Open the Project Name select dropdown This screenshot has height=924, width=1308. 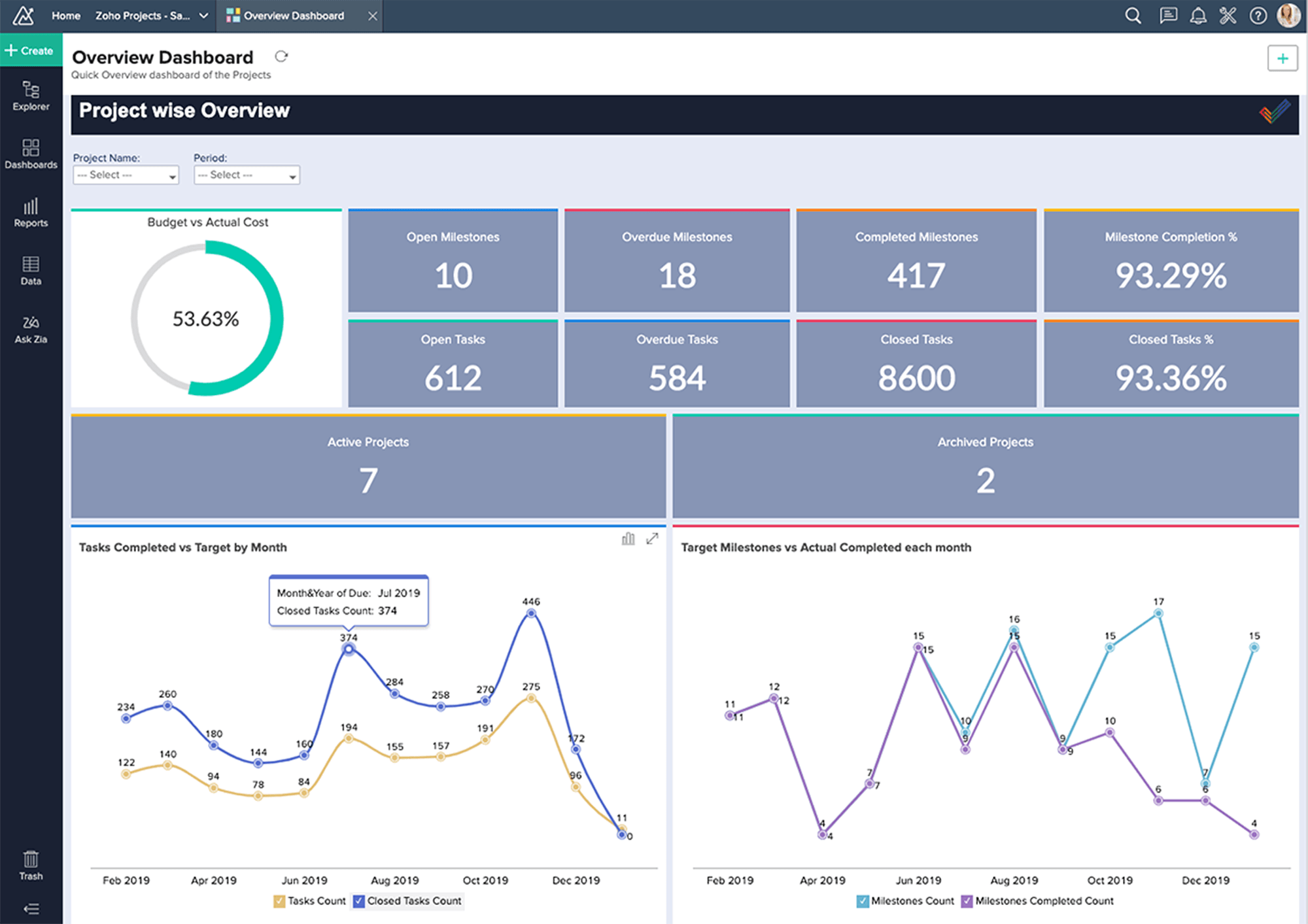tap(126, 175)
